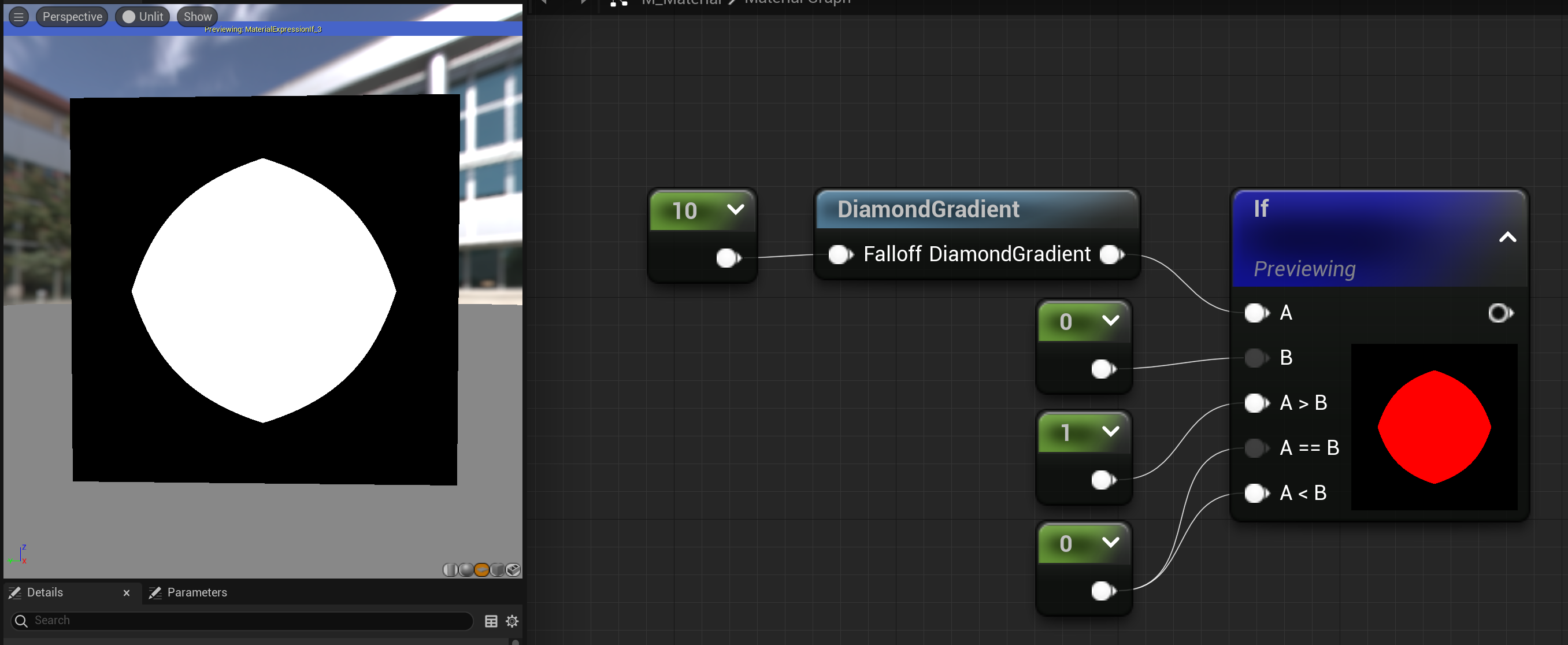Click the If node's A input pin
Viewport: 1568px width, 645px height.
click(1256, 313)
